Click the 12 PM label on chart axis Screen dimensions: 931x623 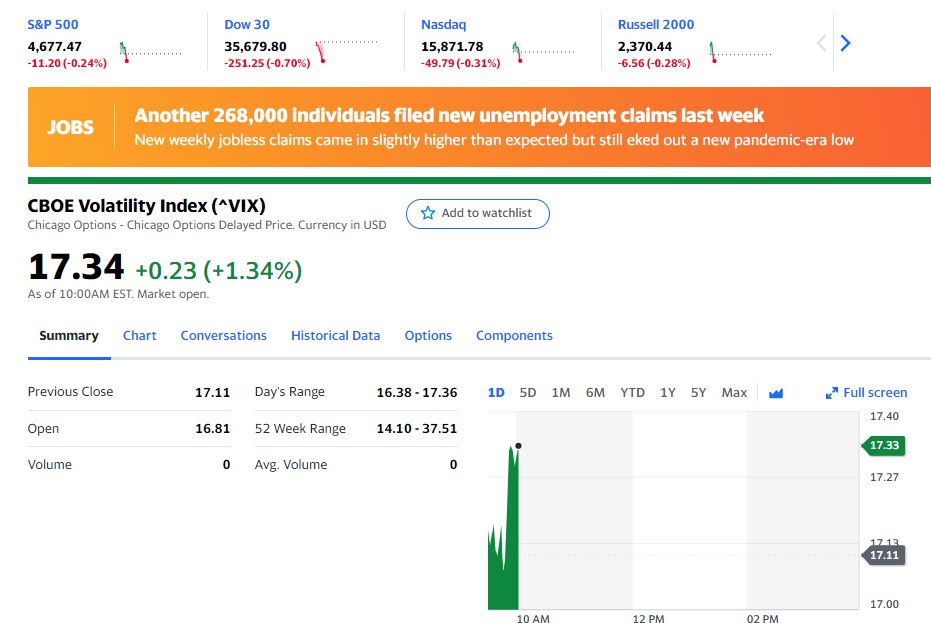[x=648, y=618]
